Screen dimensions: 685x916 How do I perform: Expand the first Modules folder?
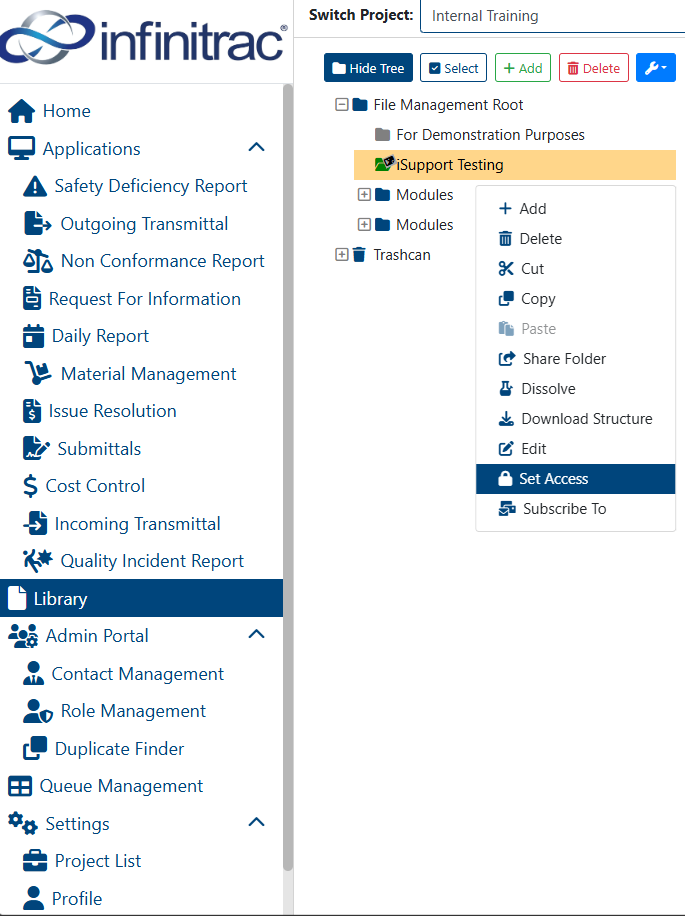(364, 195)
